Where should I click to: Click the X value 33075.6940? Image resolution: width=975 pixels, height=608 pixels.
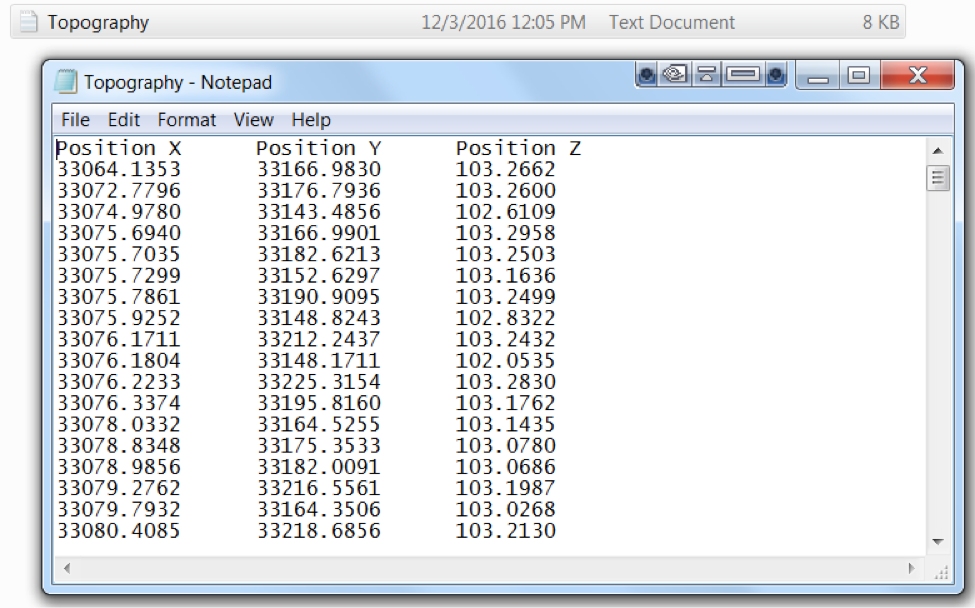tap(119, 233)
